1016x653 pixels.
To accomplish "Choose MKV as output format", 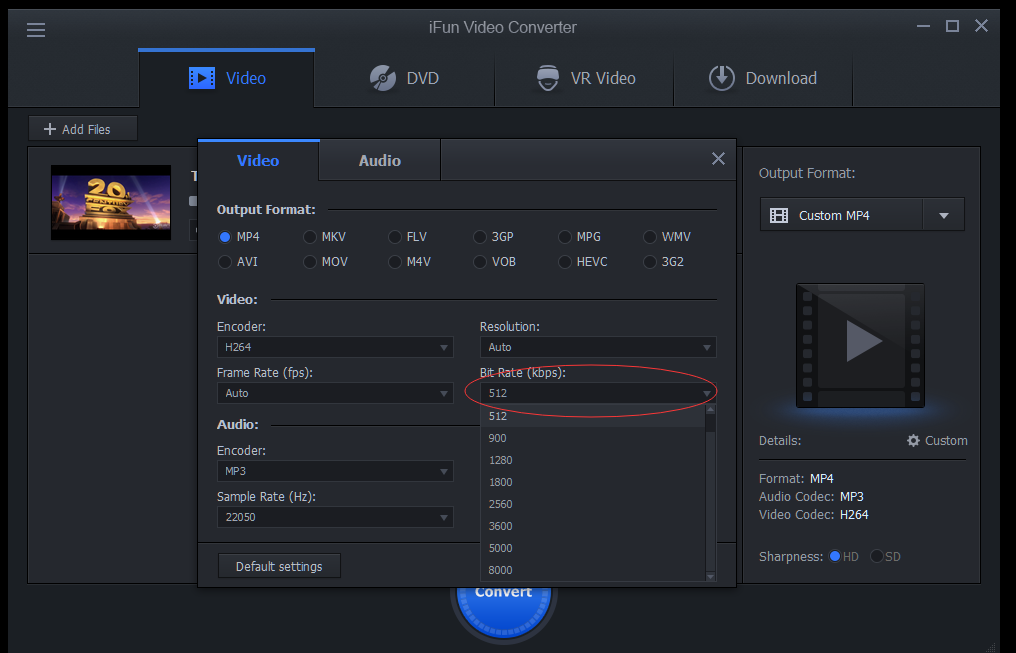I will point(310,237).
